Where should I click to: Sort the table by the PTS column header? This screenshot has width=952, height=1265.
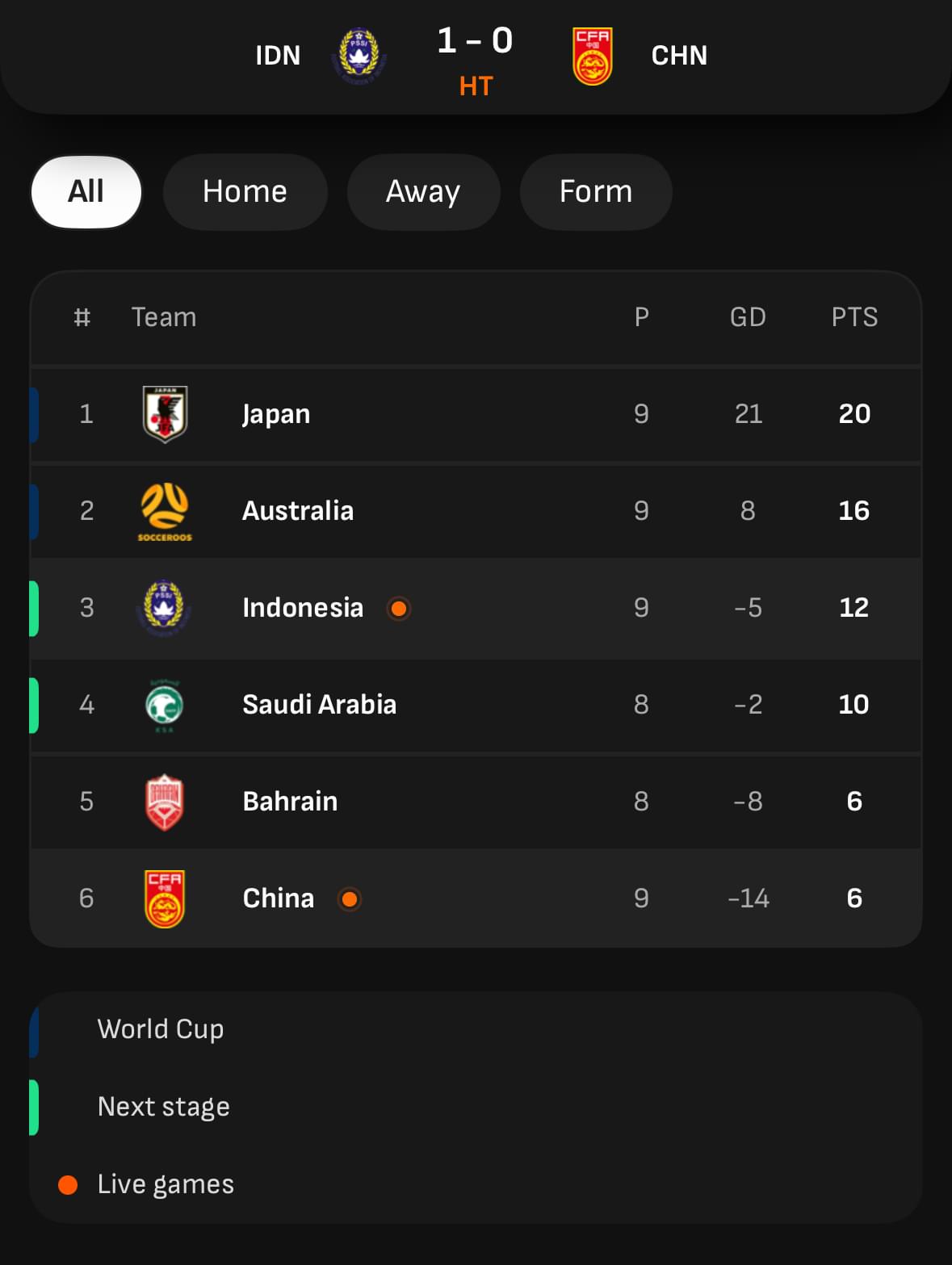click(854, 317)
